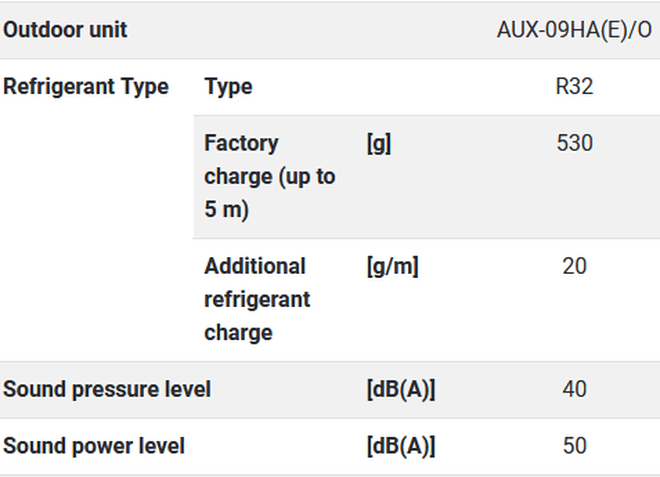Select the Type sub-label cell
The image size is (660, 477).
tap(228, 87)
